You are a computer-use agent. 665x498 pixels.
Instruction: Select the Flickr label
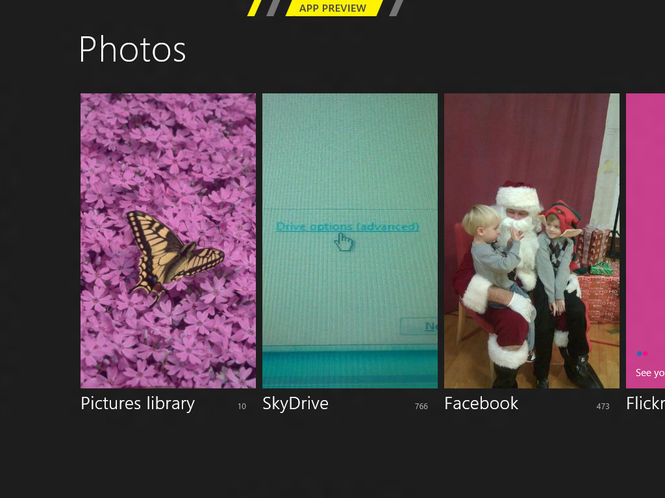coord(645,403)
